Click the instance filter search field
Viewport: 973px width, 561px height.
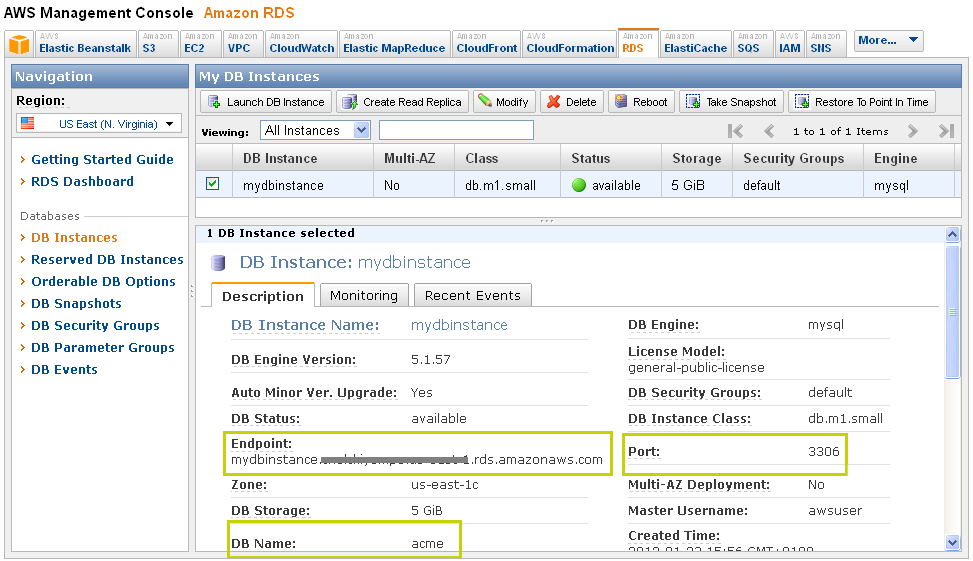pyautogui.click(x=456, y=130)
